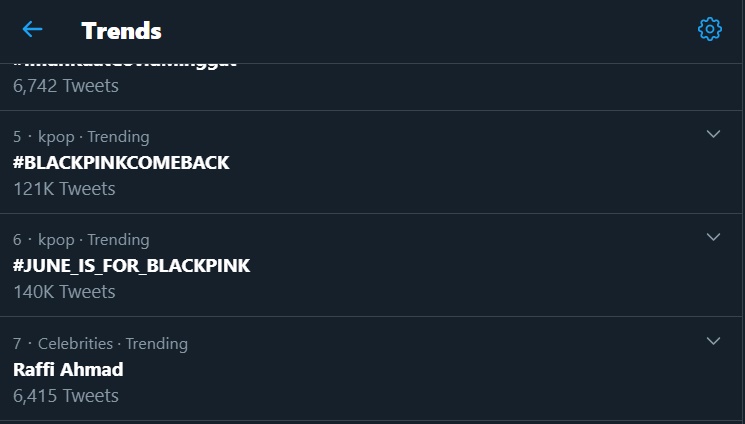Expand the Raffi Ahmad trend chevron
Screen dimensions: 745x424
click(x=713, y=341)
